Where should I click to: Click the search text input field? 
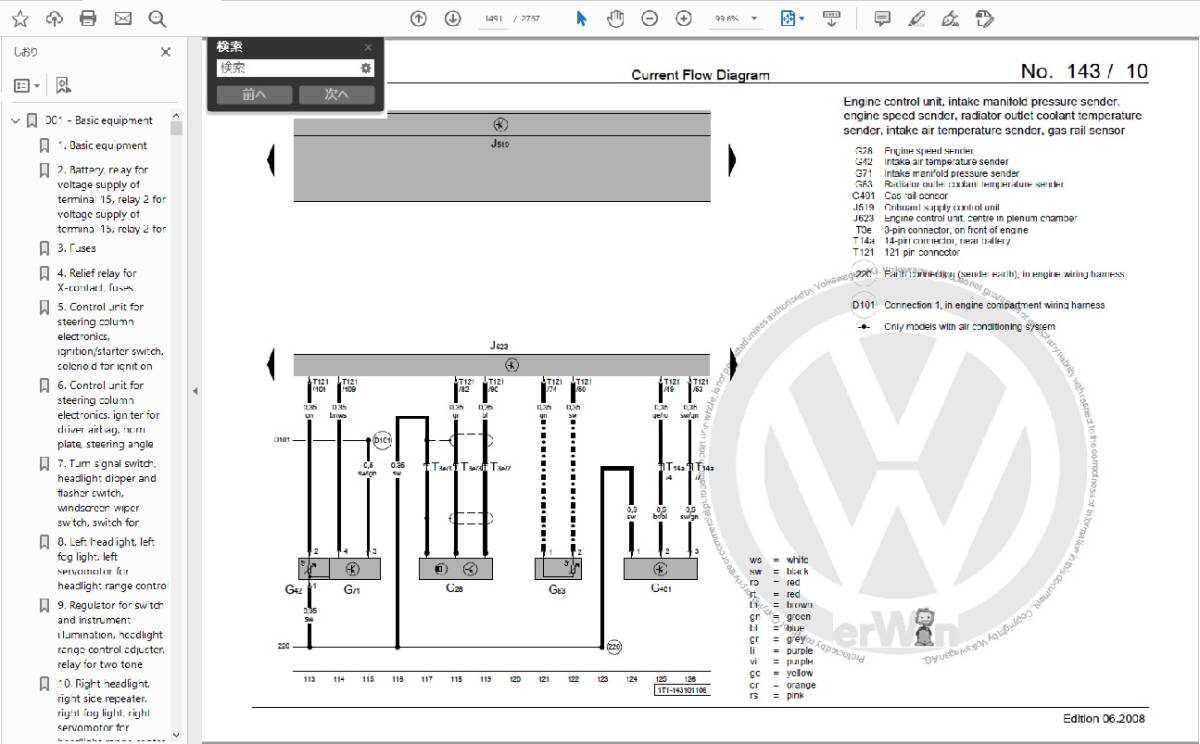click(x=287, y=68)
